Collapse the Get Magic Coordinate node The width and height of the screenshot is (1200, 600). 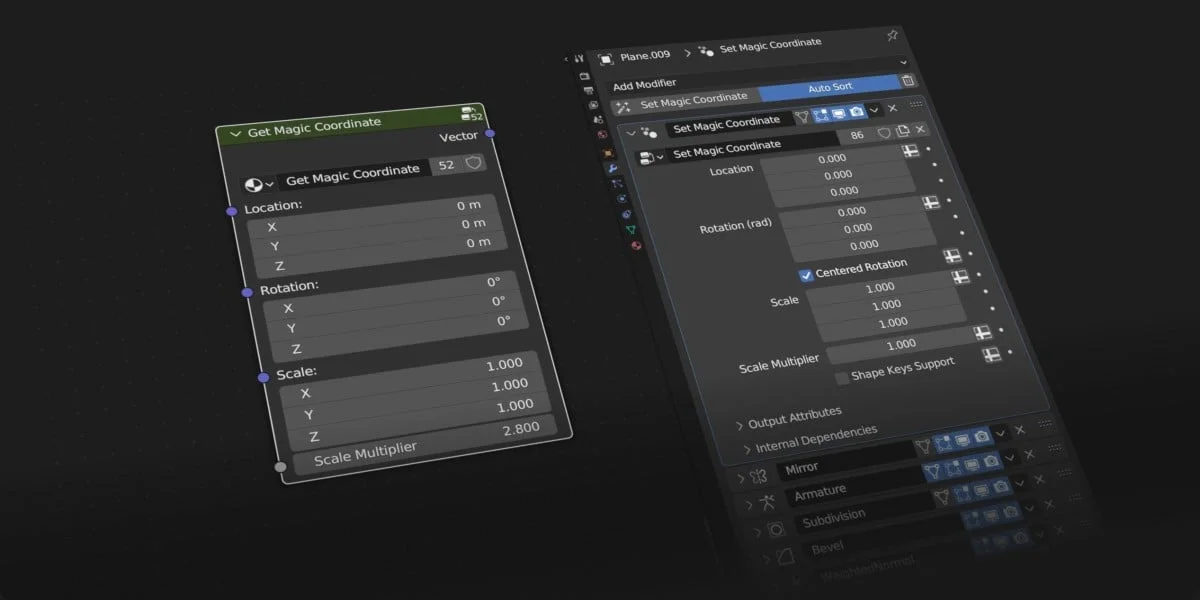pos(236,133)
